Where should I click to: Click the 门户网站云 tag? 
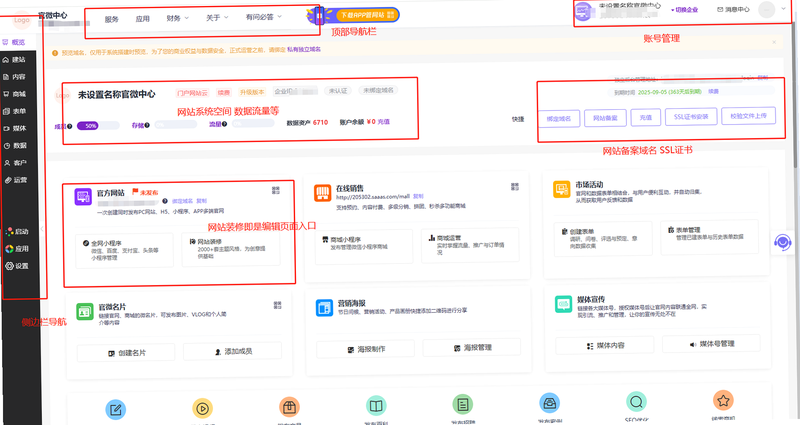192,93
